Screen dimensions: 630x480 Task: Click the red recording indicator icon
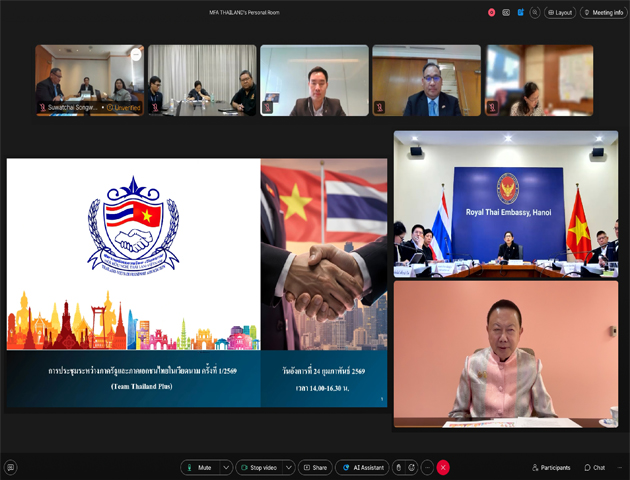(491, 12)
